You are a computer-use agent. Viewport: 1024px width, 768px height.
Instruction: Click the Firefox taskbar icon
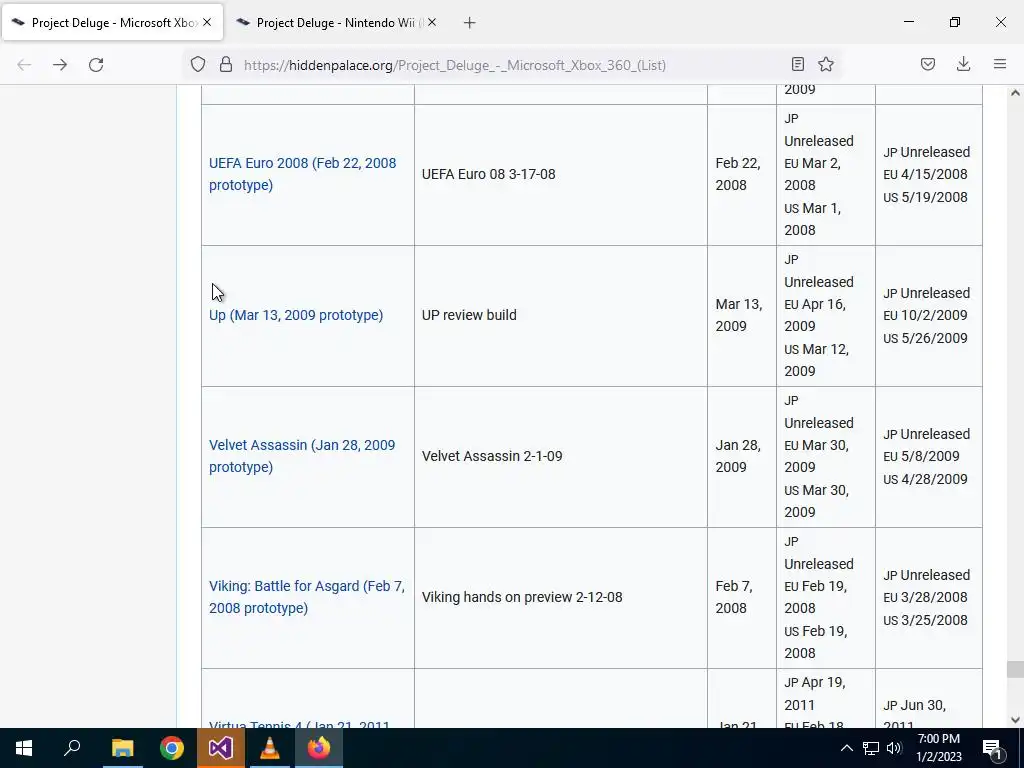coord(319,748)
